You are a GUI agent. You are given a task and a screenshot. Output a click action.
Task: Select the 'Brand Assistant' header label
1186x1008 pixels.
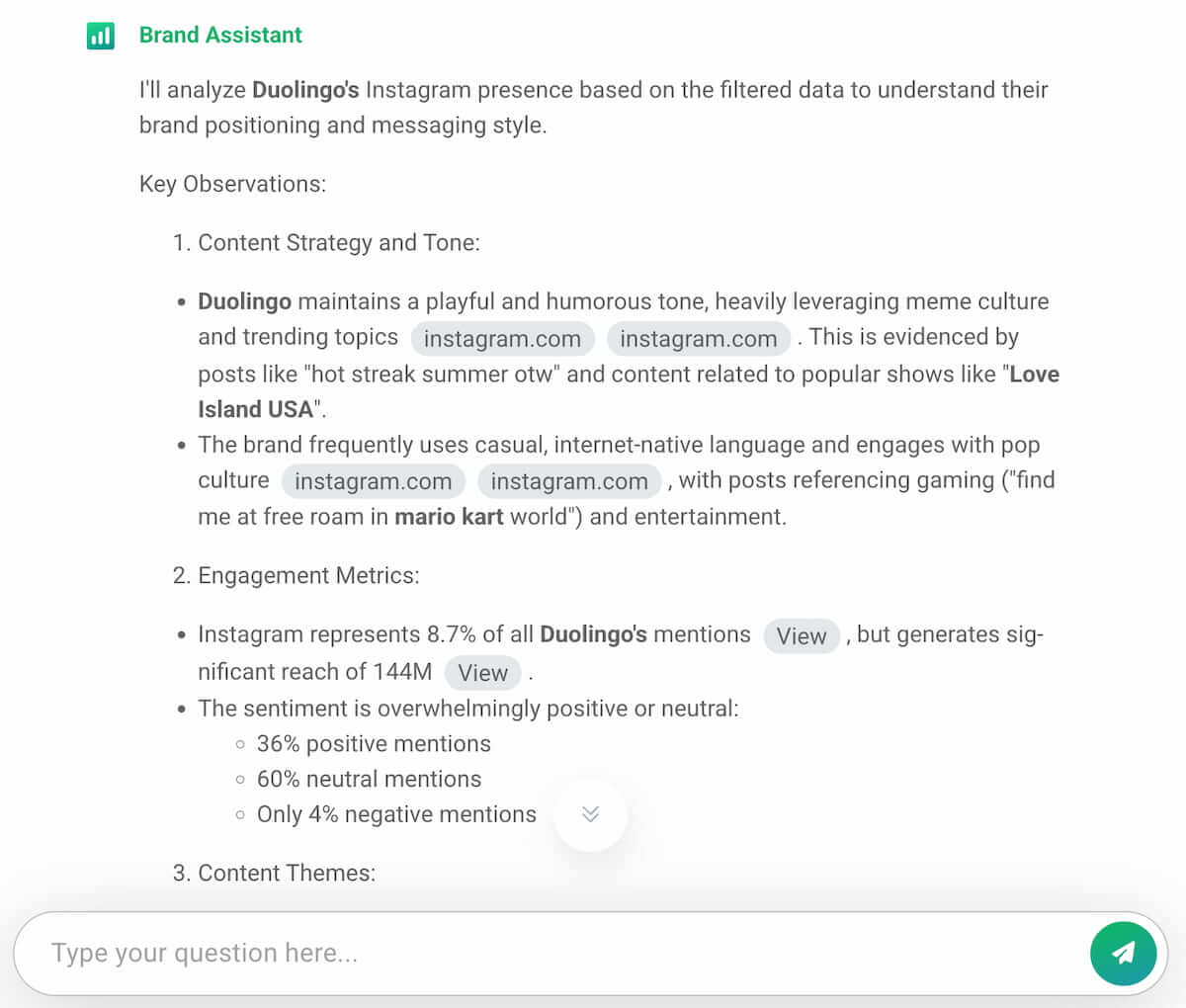coord(221,35)
